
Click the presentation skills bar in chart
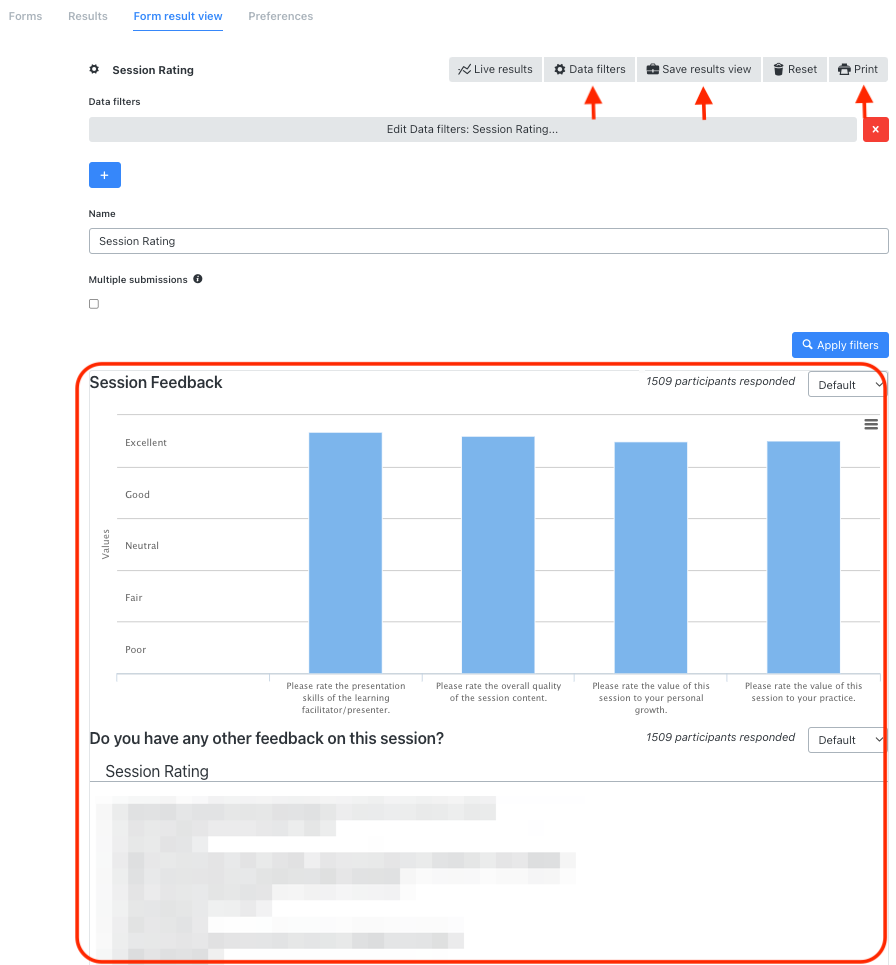click(x=345, y=553)
